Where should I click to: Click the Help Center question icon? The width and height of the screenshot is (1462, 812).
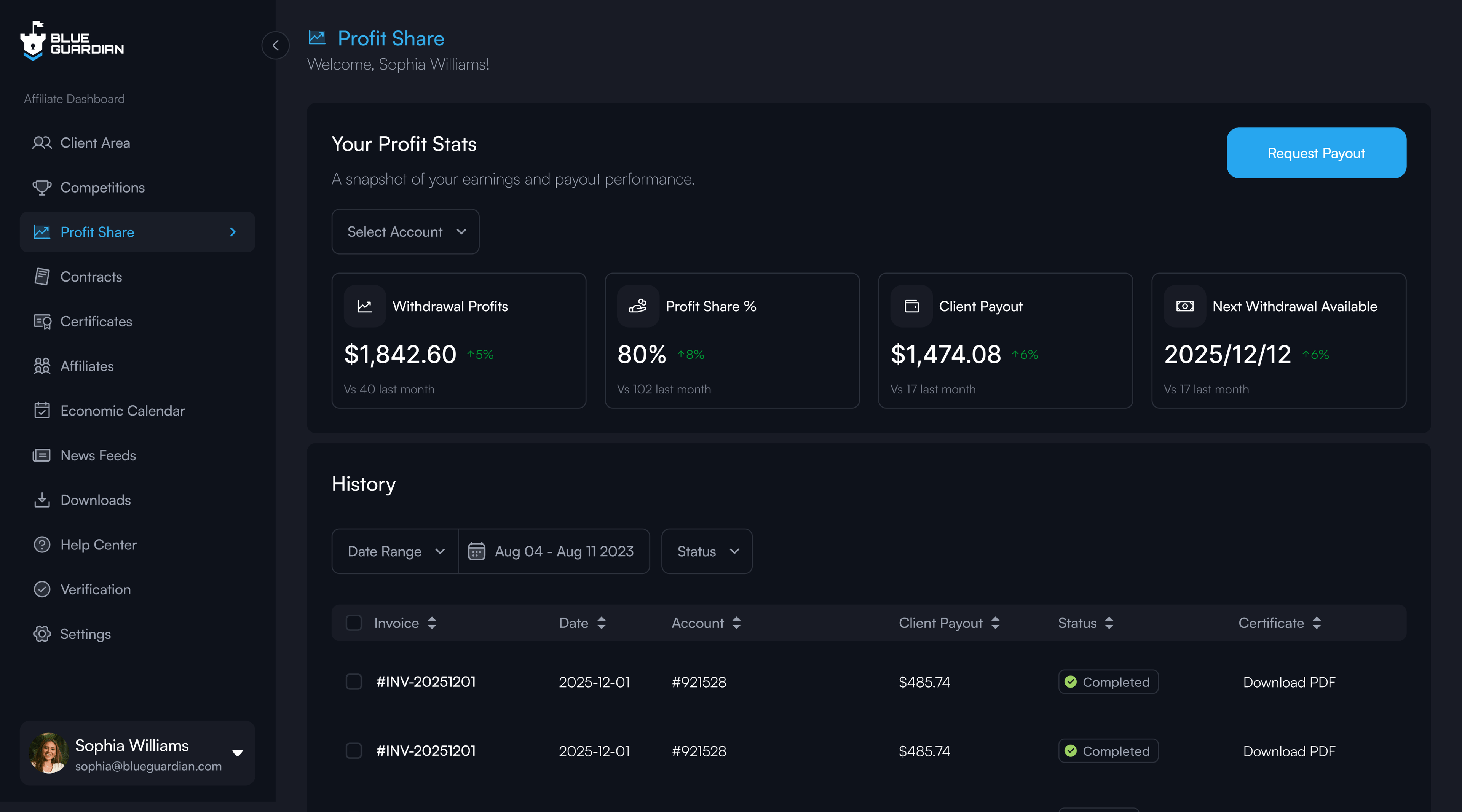point(42,545)
